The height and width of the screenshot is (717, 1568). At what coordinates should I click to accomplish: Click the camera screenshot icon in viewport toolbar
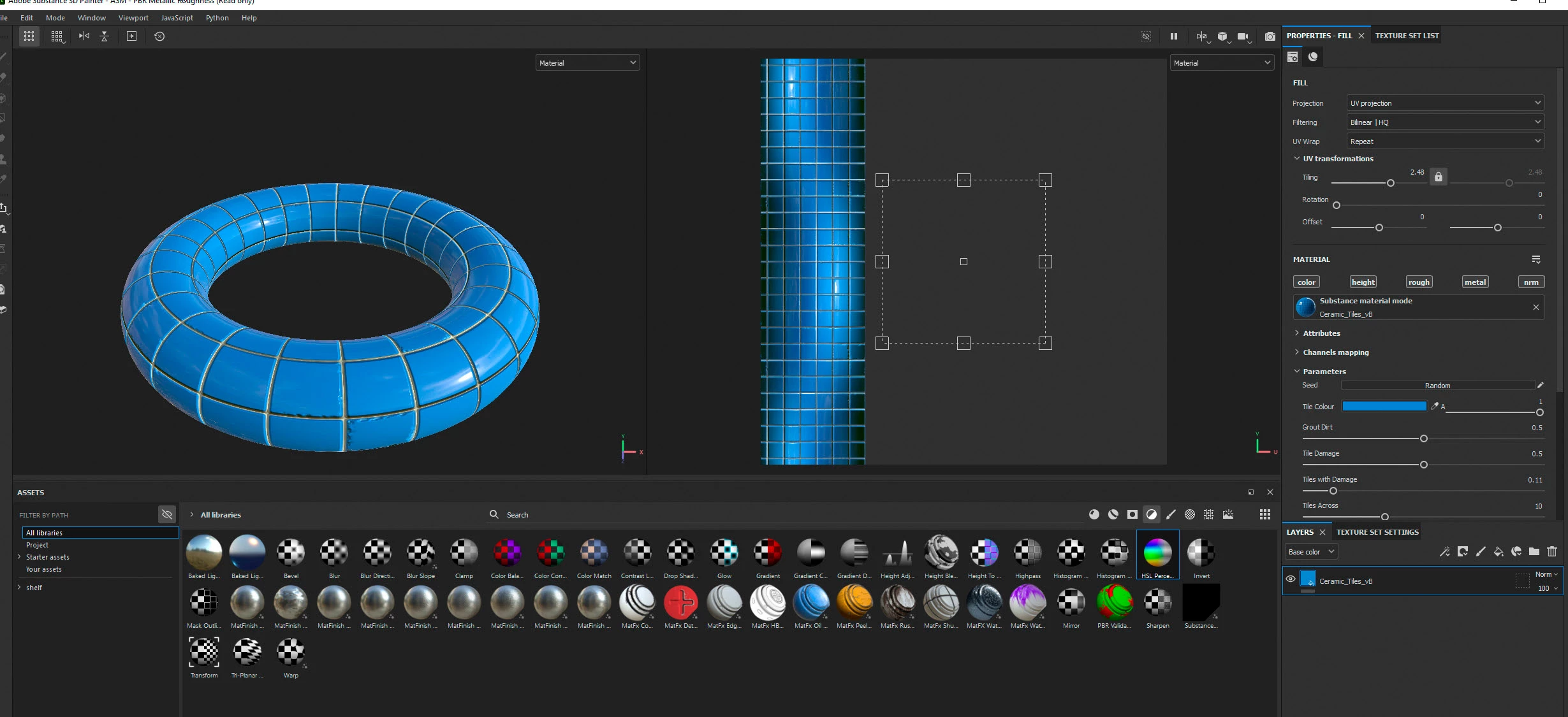point(1270,36)
